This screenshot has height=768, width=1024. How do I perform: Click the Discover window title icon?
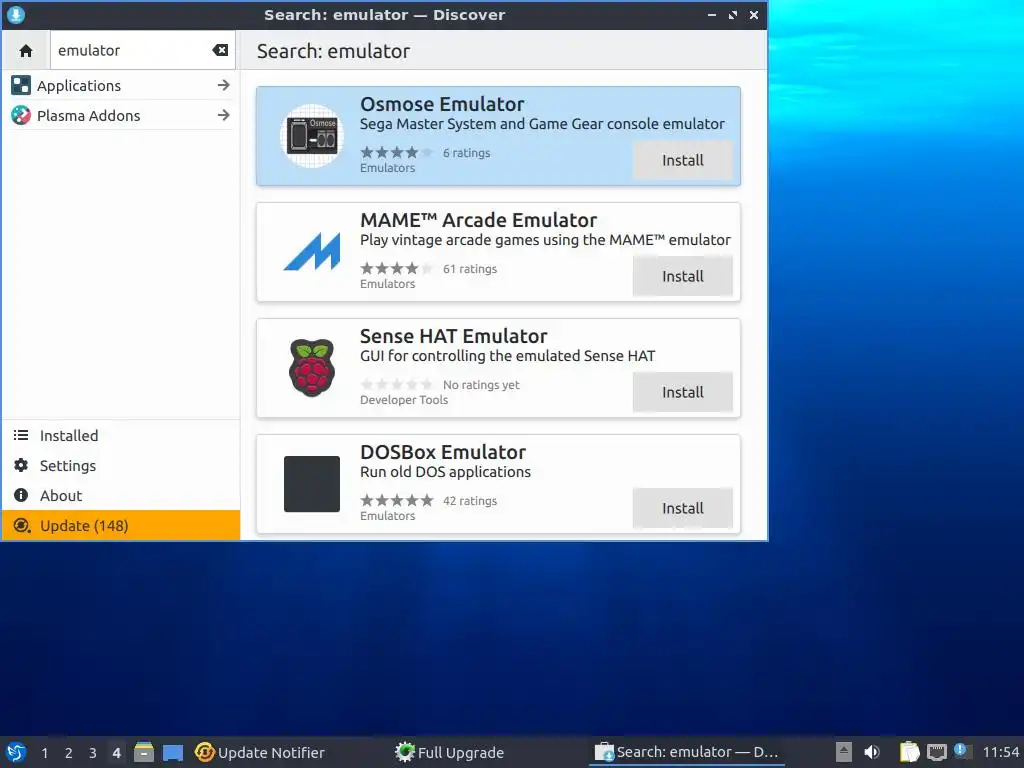click(x=16, y=14)
